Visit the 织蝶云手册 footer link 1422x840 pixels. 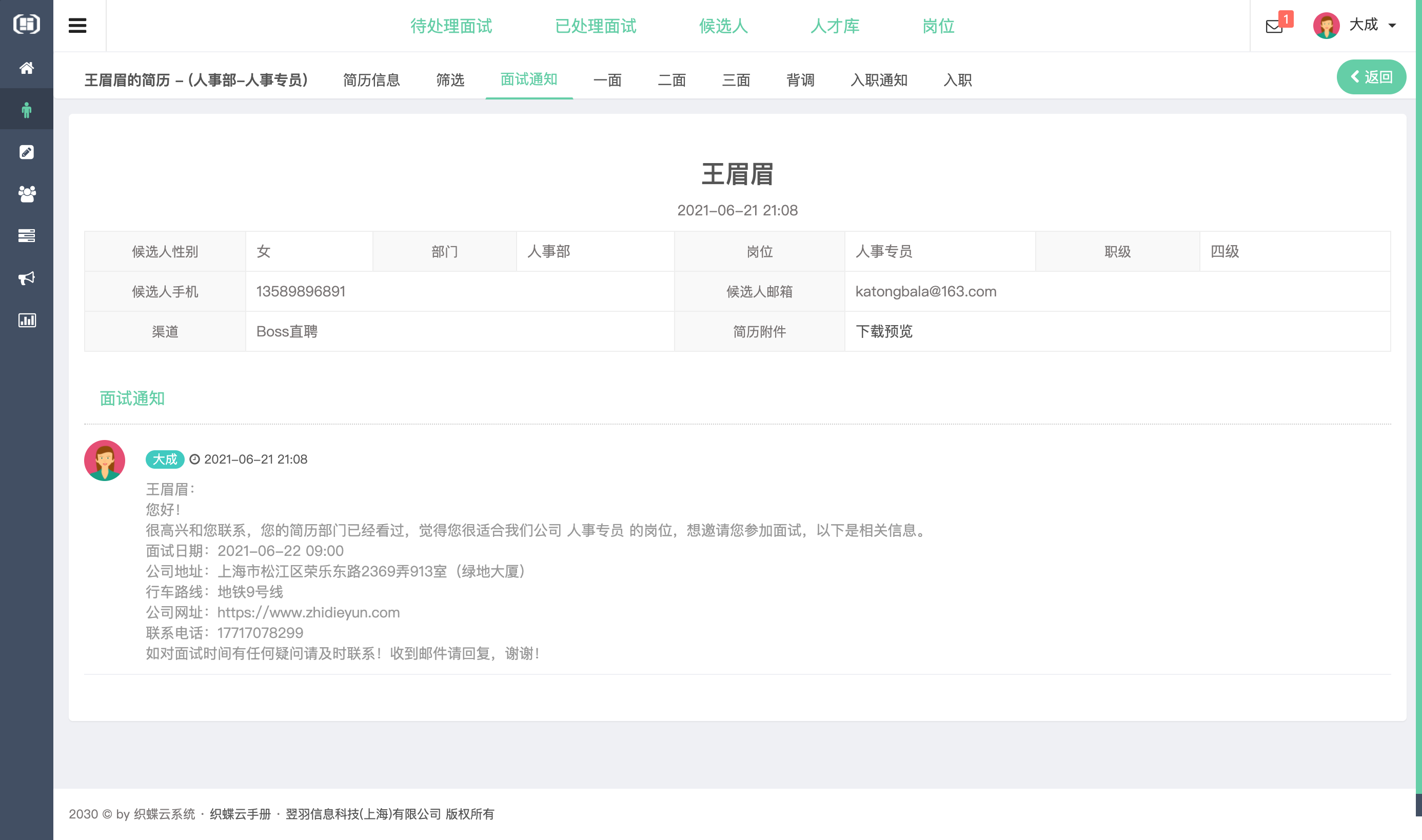(241, 815)
